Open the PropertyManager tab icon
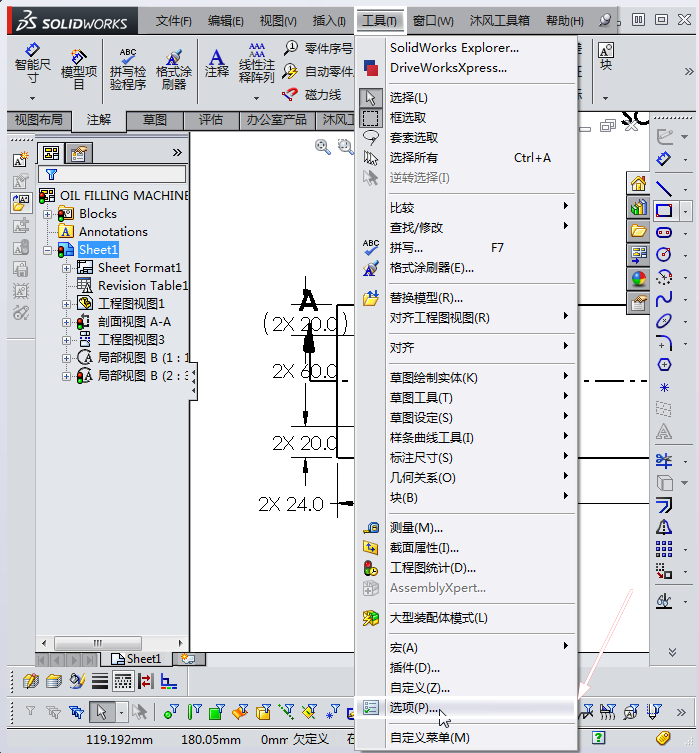 79,154
